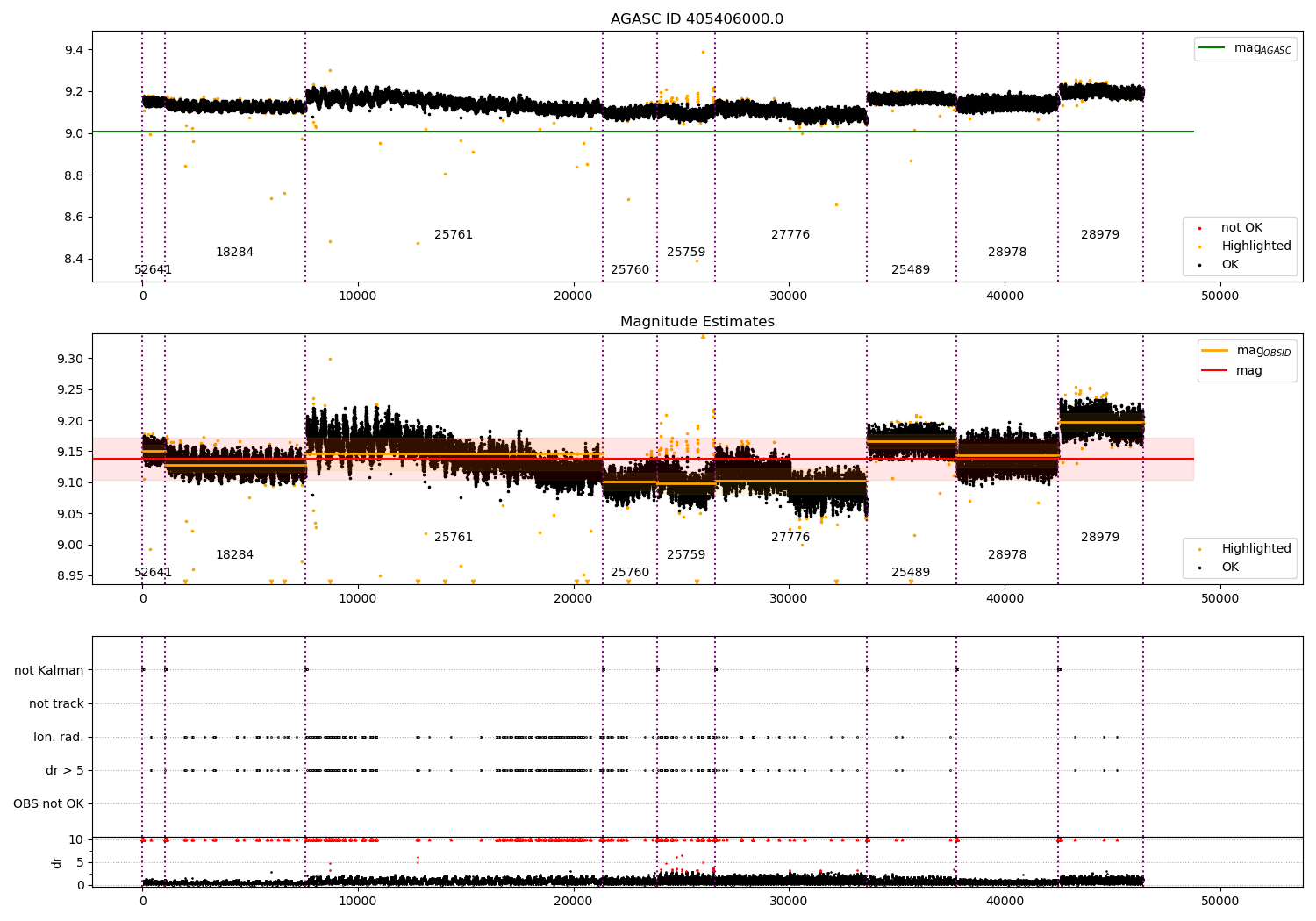Click the 8.8 y-axis tick label

click(74, 175)
